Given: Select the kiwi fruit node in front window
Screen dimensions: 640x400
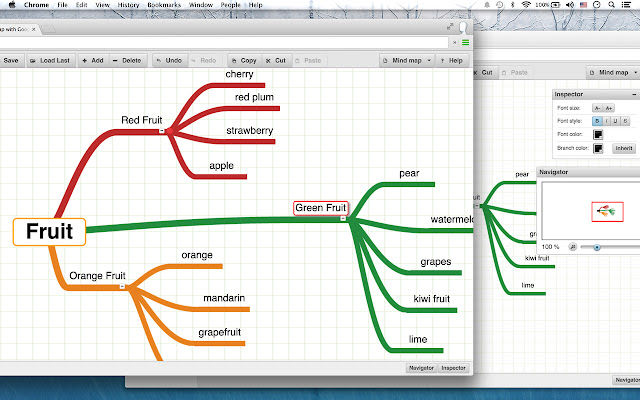Looking at the screenshot, I should 431,299.
